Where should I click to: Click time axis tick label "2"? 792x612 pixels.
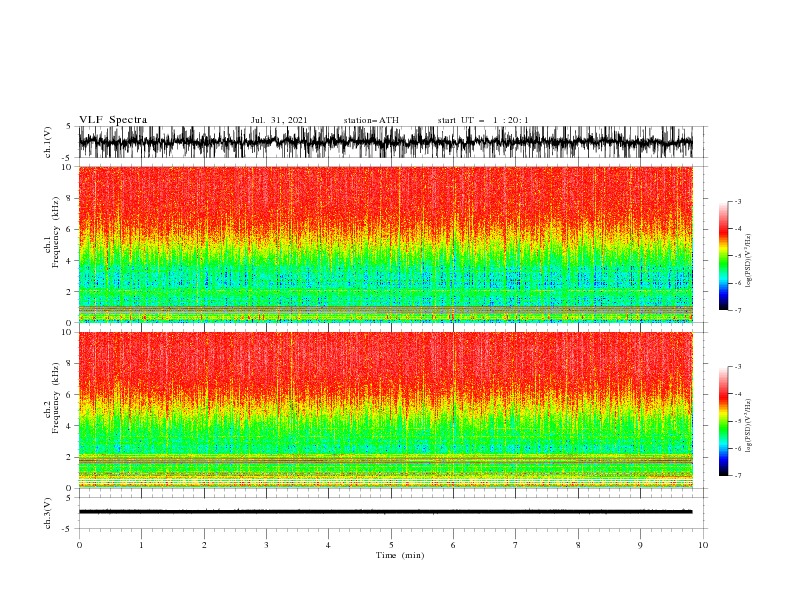point(204,545)
